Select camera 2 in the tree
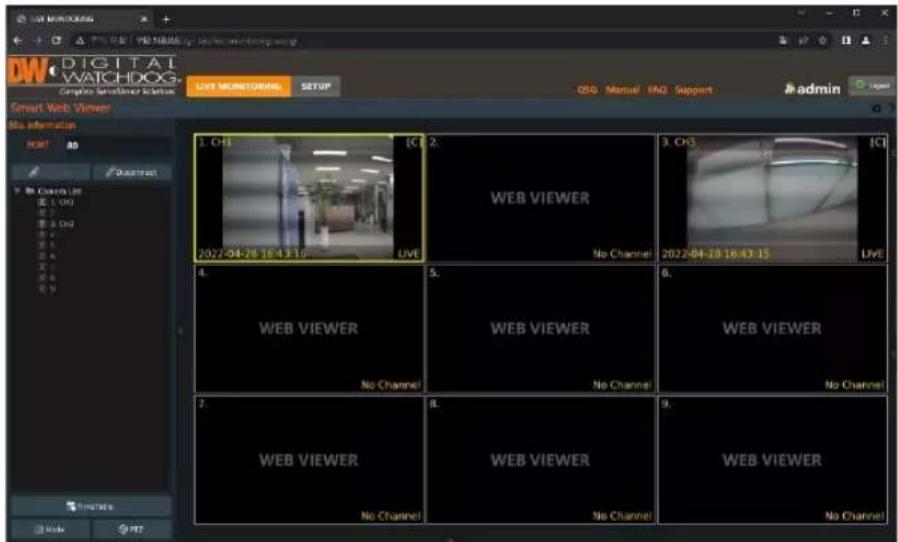The width and height of the screenshot is (898, 542). coord(48,213)
